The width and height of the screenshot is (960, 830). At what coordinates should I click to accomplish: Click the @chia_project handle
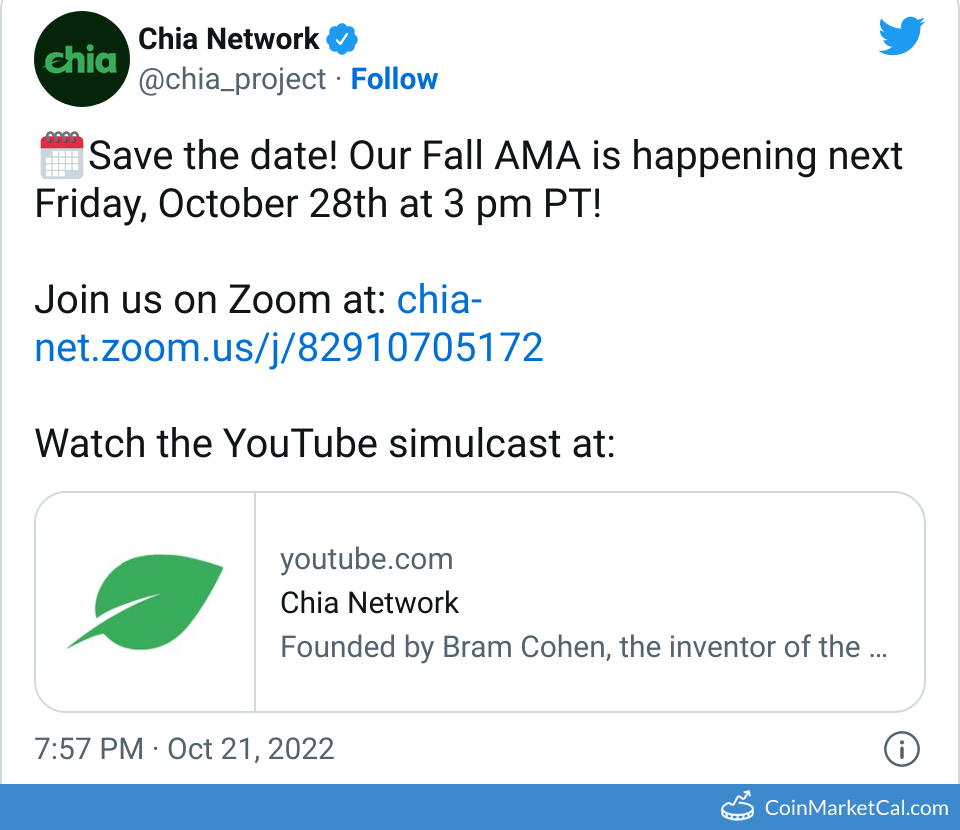pyautogui.click(x=232, y=80)
